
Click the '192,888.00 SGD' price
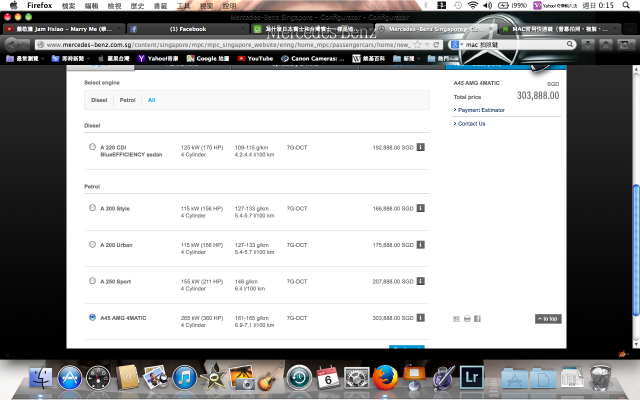pyautogui.click(x=393, y=147)
